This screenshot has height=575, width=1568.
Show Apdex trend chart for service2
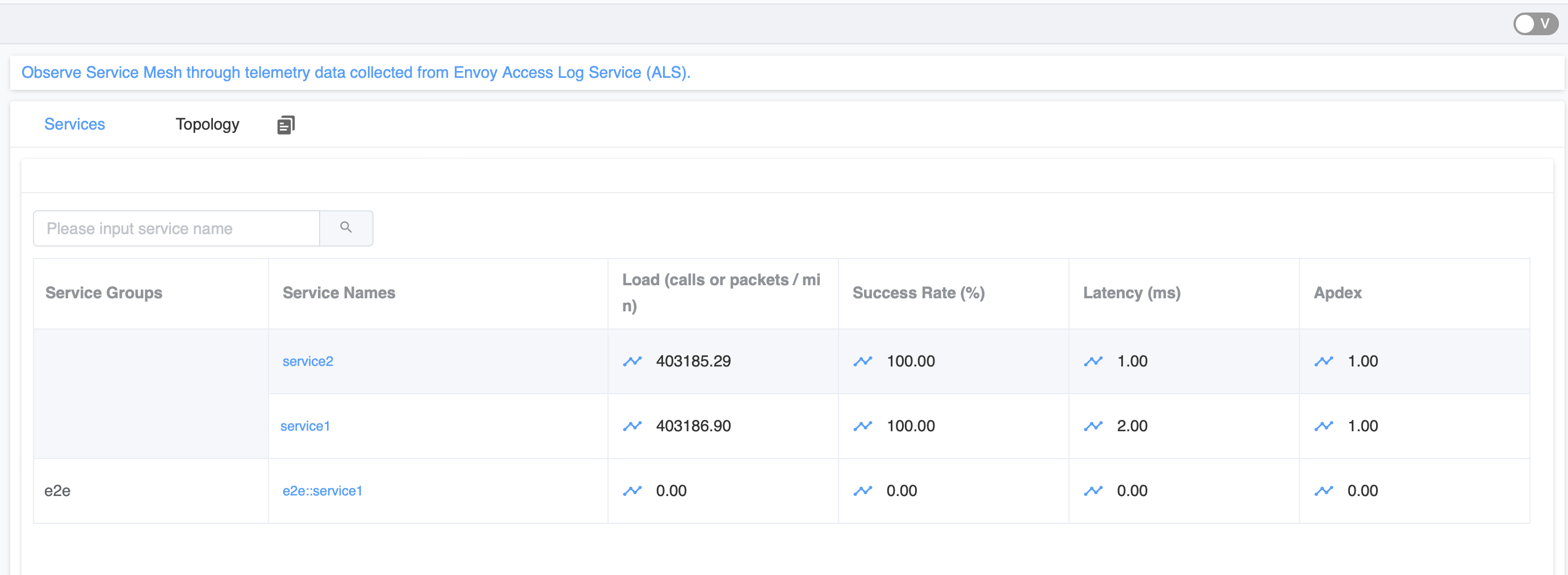[1323, 361]
